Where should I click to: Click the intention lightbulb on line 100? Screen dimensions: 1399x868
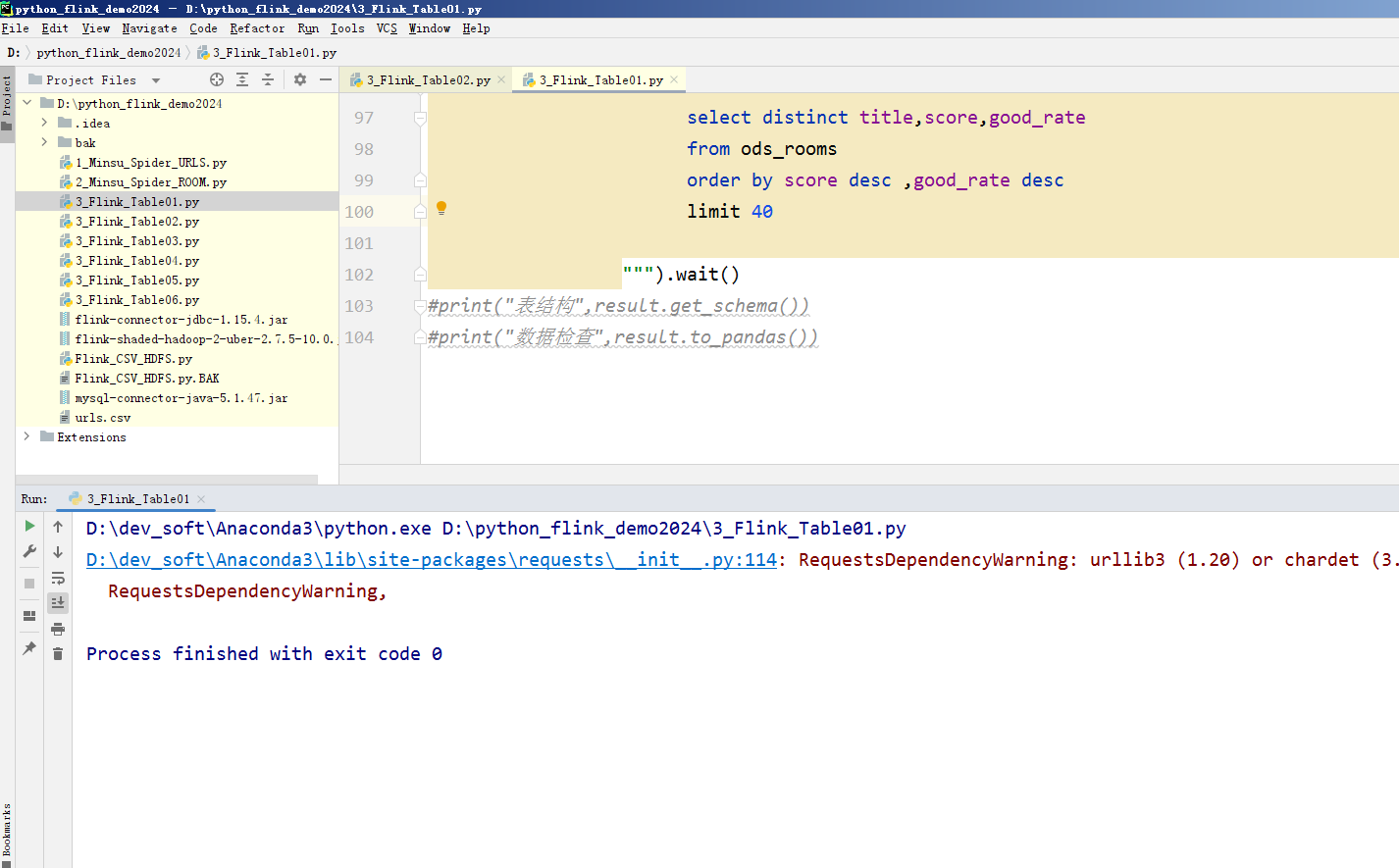[441, 208]
